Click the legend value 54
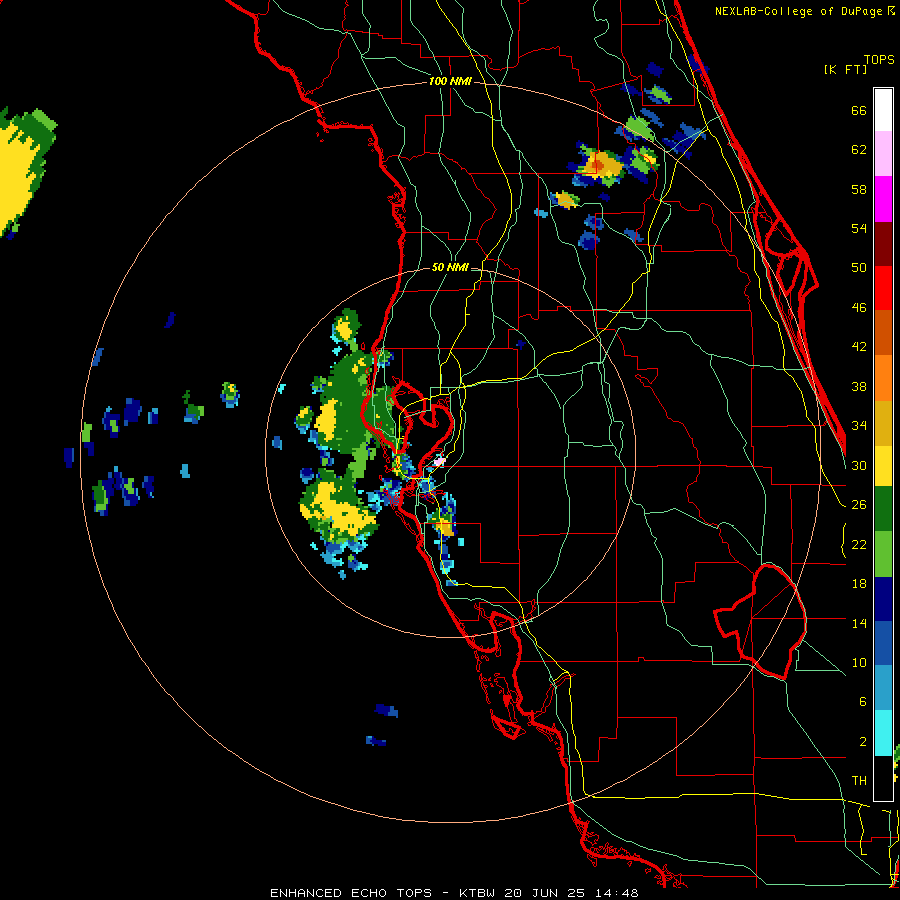Screen dimensions: 900x900 pos(859,228)
